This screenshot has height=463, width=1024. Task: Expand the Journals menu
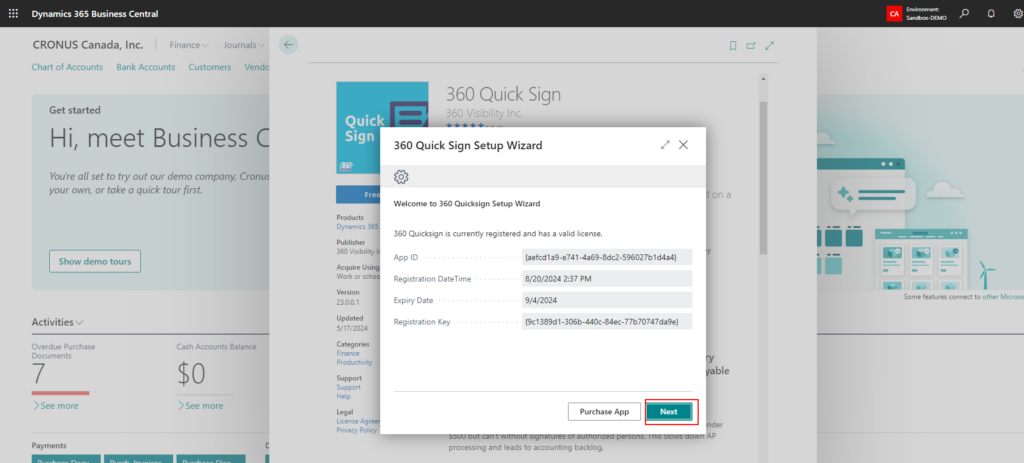(x=244, y=45)
